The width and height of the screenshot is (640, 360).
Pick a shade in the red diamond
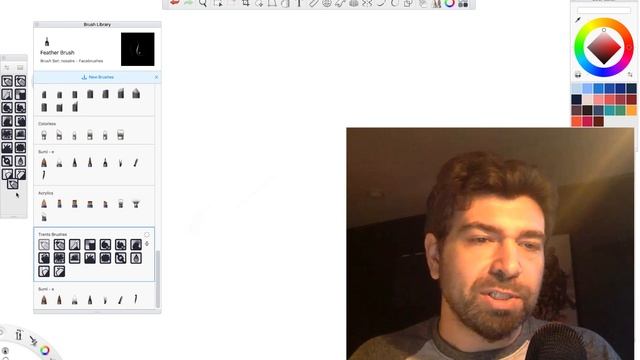604,48
